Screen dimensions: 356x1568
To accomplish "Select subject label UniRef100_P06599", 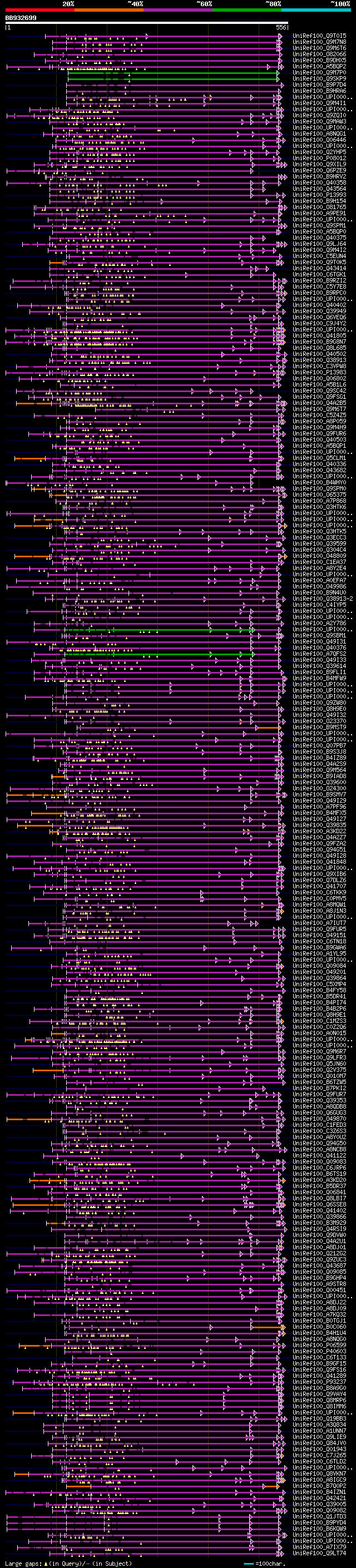I will tap(319, 1345).
